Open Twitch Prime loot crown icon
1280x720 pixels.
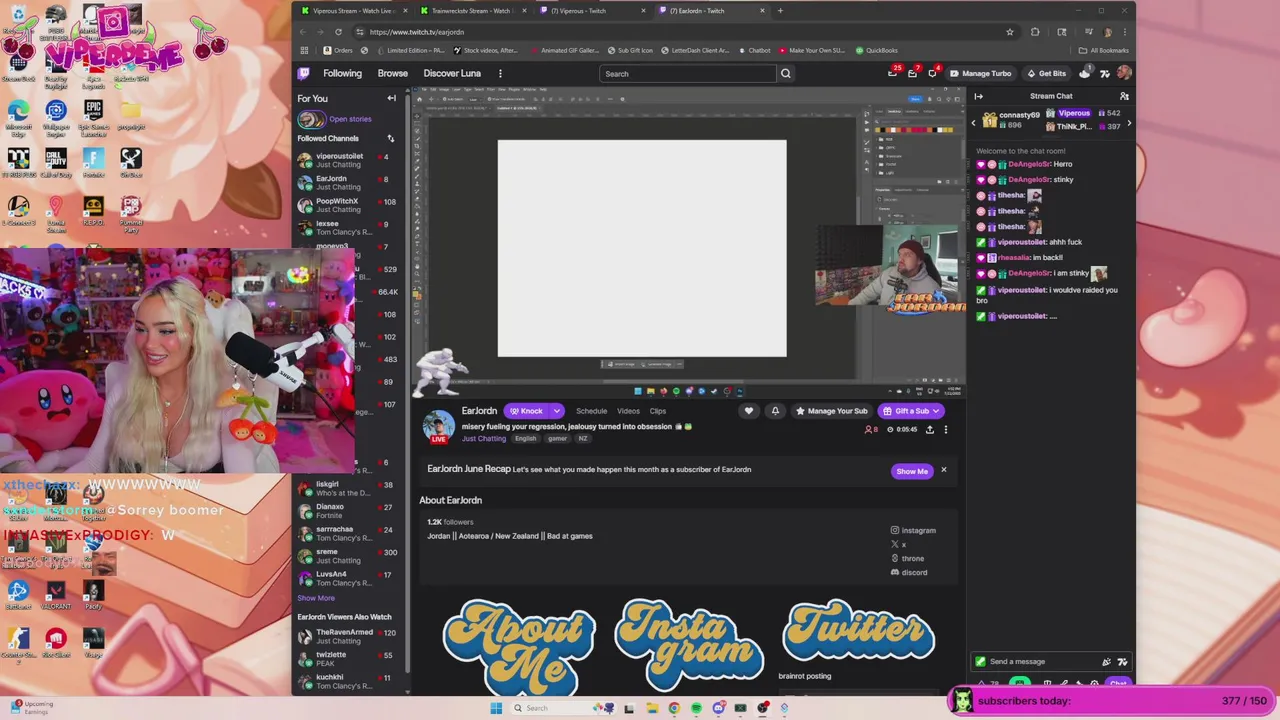(892, 73)
